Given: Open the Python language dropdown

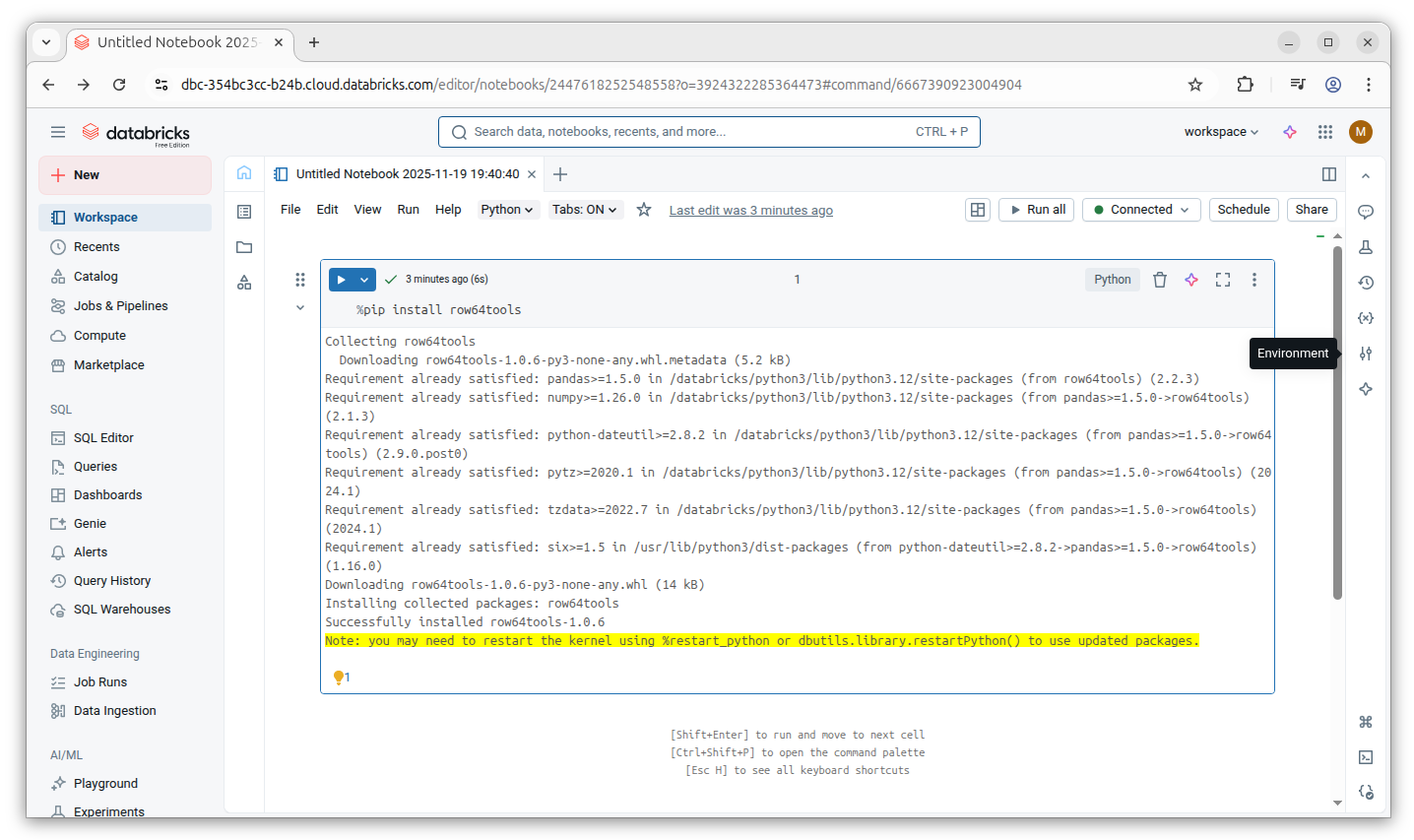Looking at the screenshot, I should coord(507,210).
